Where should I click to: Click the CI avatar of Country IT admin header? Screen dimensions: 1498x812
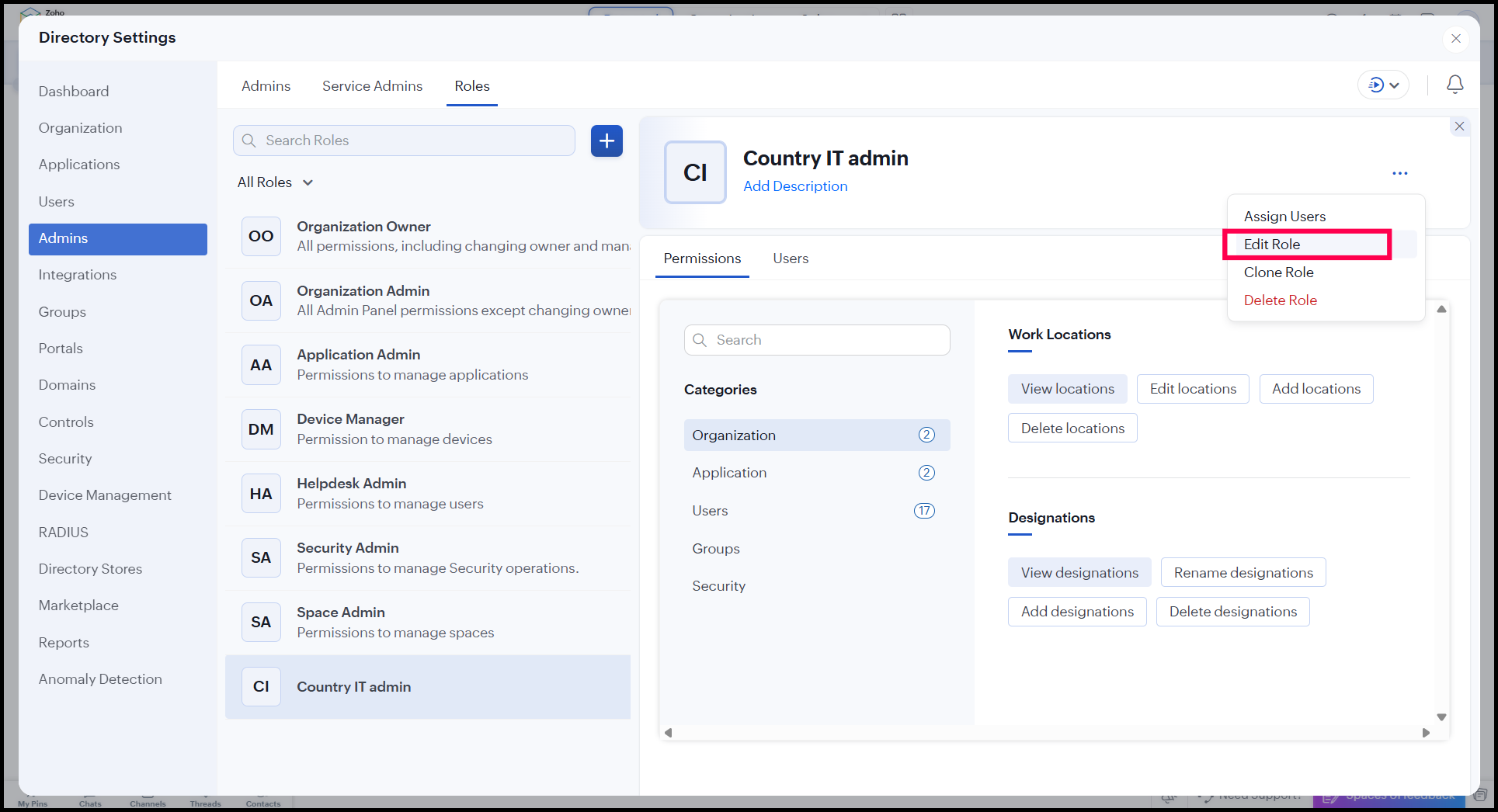(695, 172)
